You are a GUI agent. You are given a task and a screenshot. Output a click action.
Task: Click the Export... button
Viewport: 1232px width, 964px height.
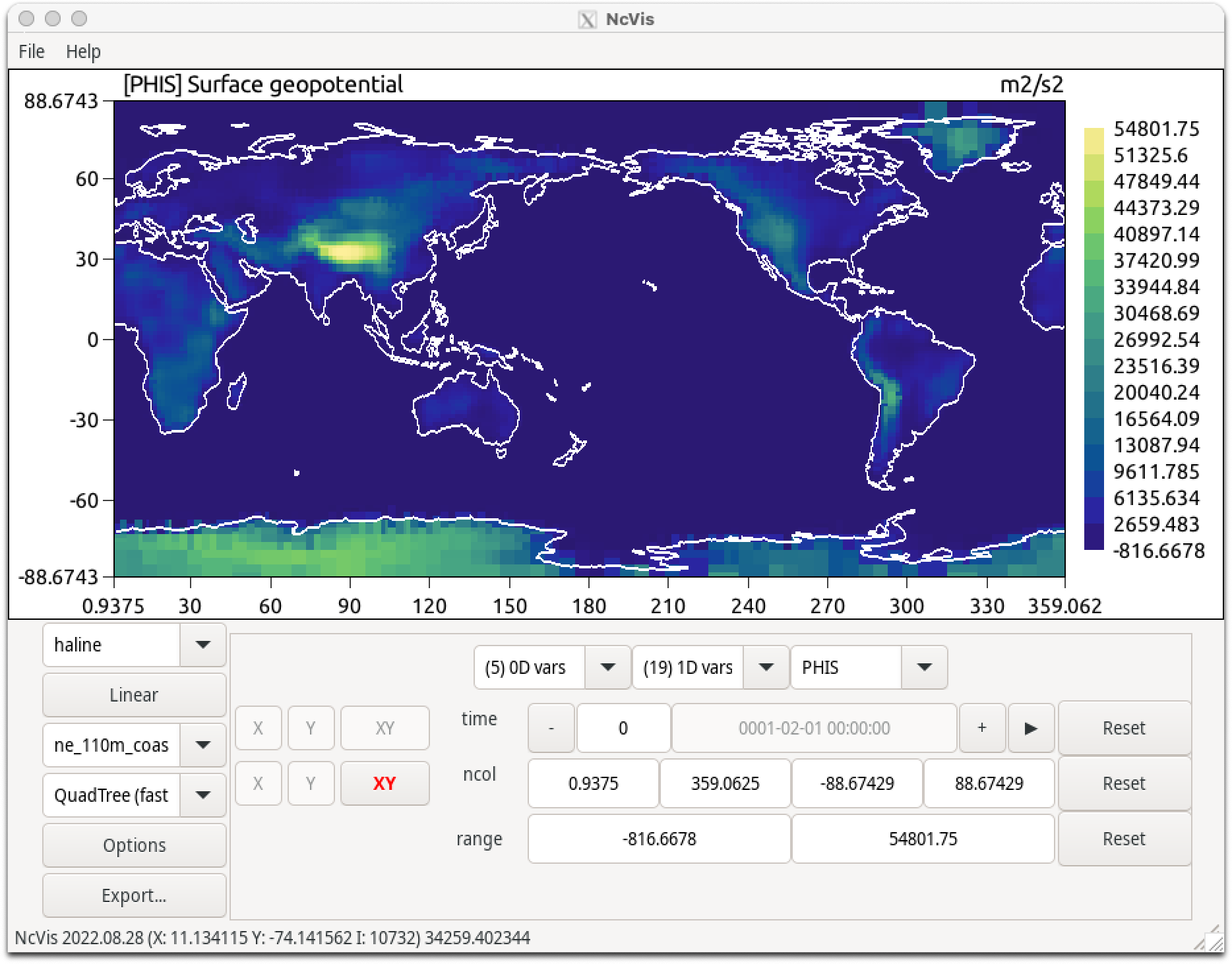point(134,895)
